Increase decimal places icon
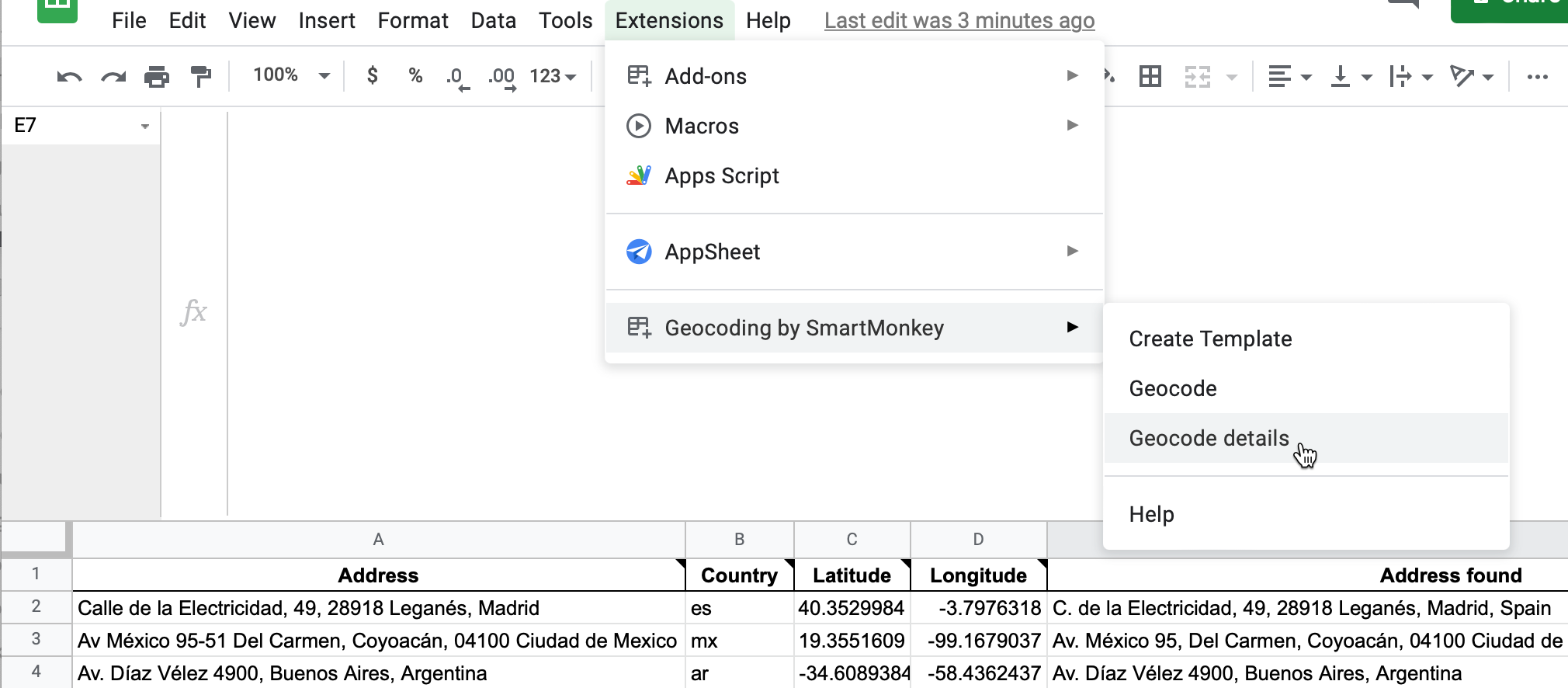Viewport: 1568px width, 688px height. pyautogui.click(x=501, y=78)
